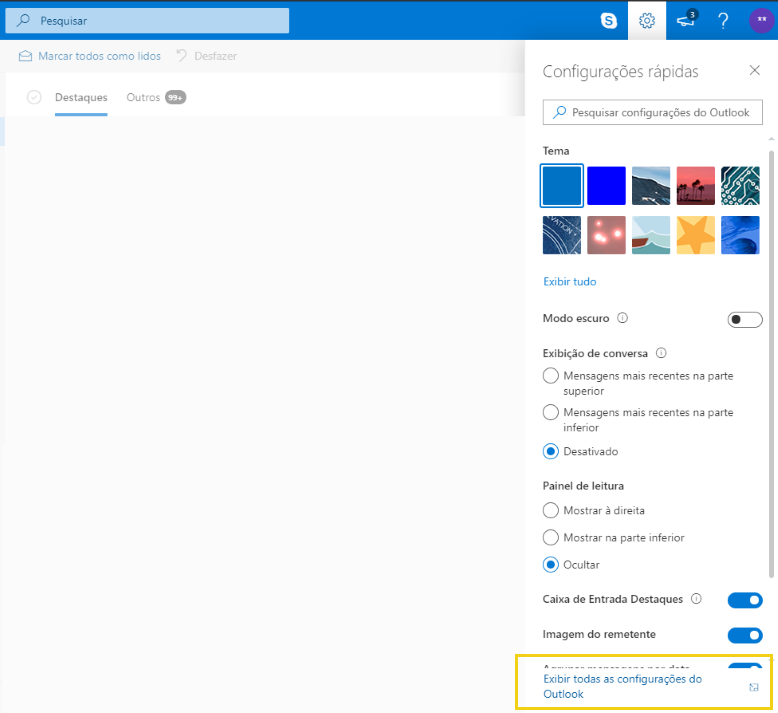This screenshot has height=713, width=778.
Task: Click Exibir tudo themes link
Action: (570, 281)
